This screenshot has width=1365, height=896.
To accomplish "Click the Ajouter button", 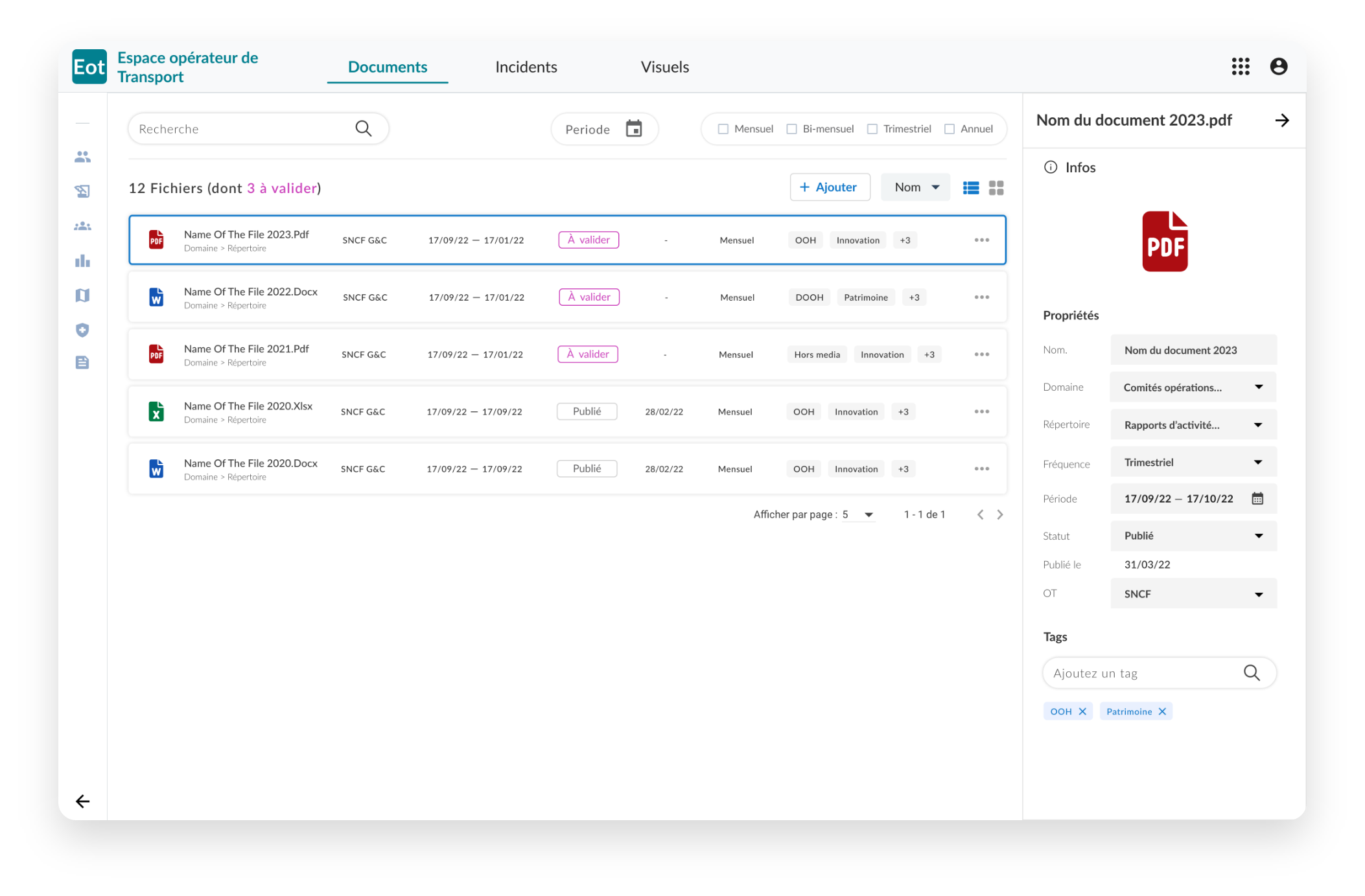I will click(829, 187).
